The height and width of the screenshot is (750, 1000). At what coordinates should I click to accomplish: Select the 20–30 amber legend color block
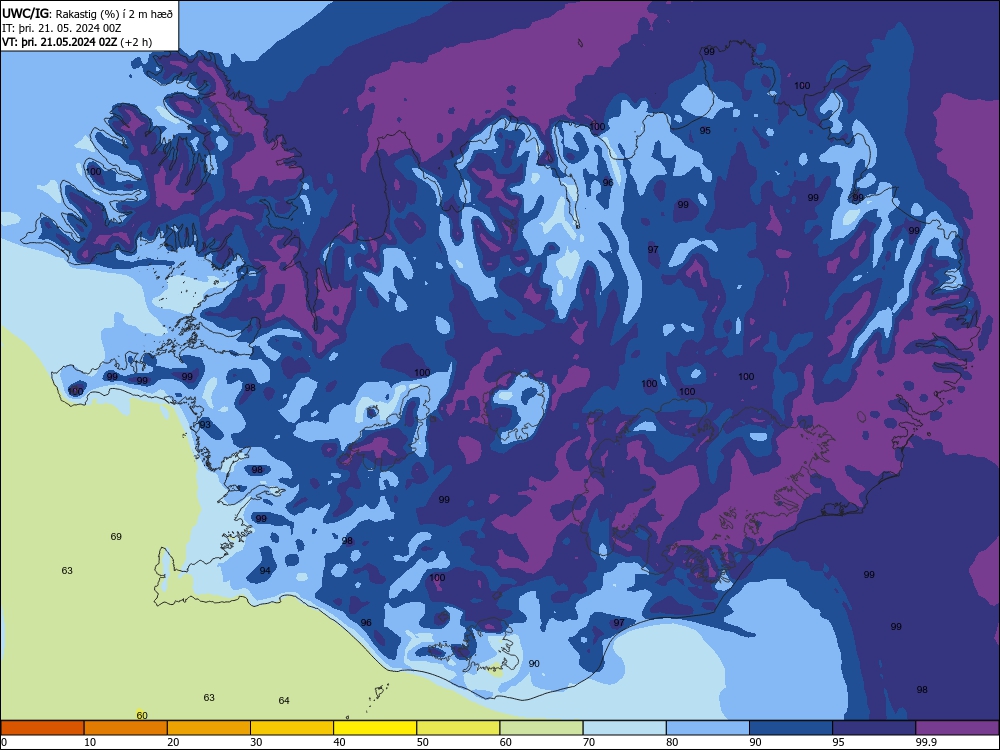point(209,728)
